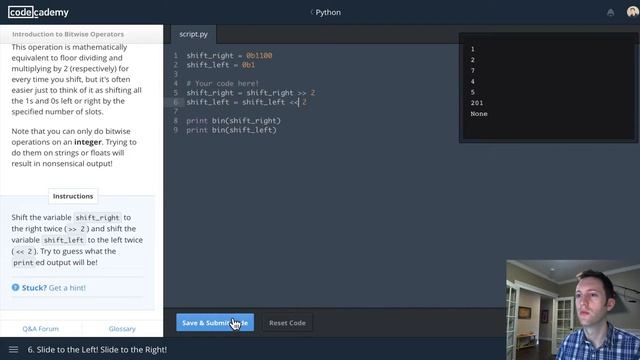Click the Introduction to Bitwise Operators header

coord(68,34)
